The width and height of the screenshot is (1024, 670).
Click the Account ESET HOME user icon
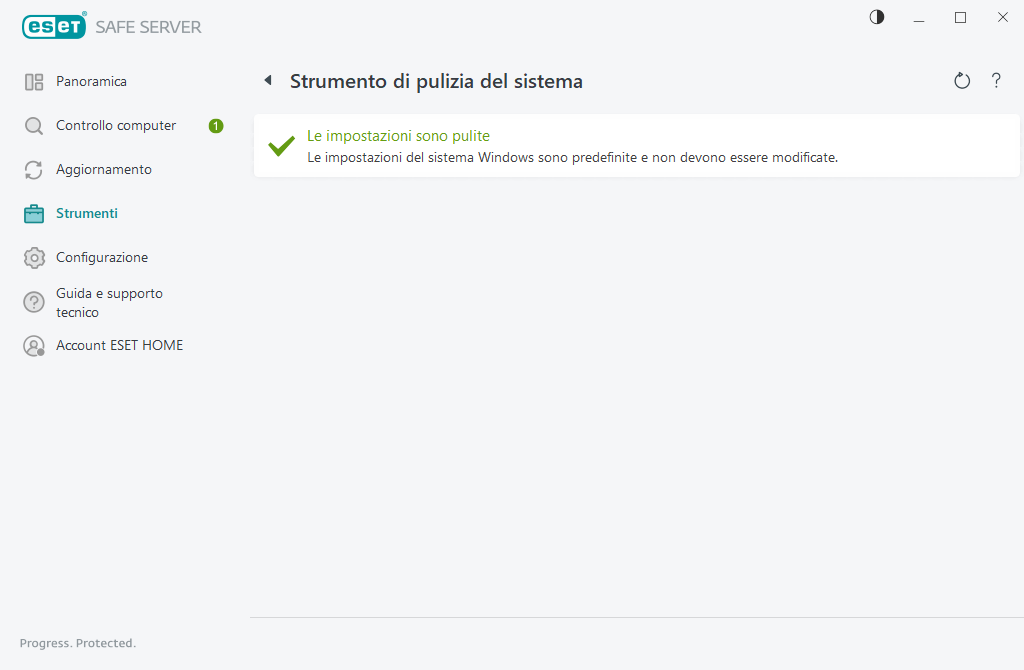(x=34, y=346)
